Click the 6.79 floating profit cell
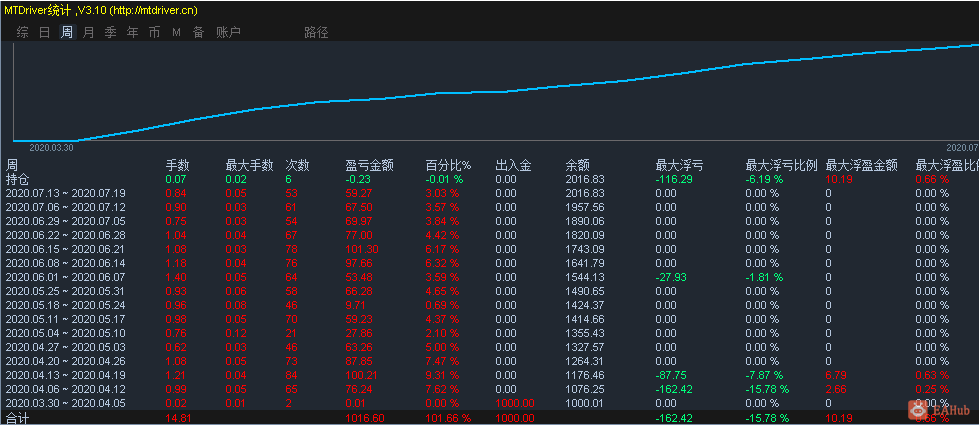Viewport: 979px width, 425px height. pyautogui.click(x=836, y=375)
